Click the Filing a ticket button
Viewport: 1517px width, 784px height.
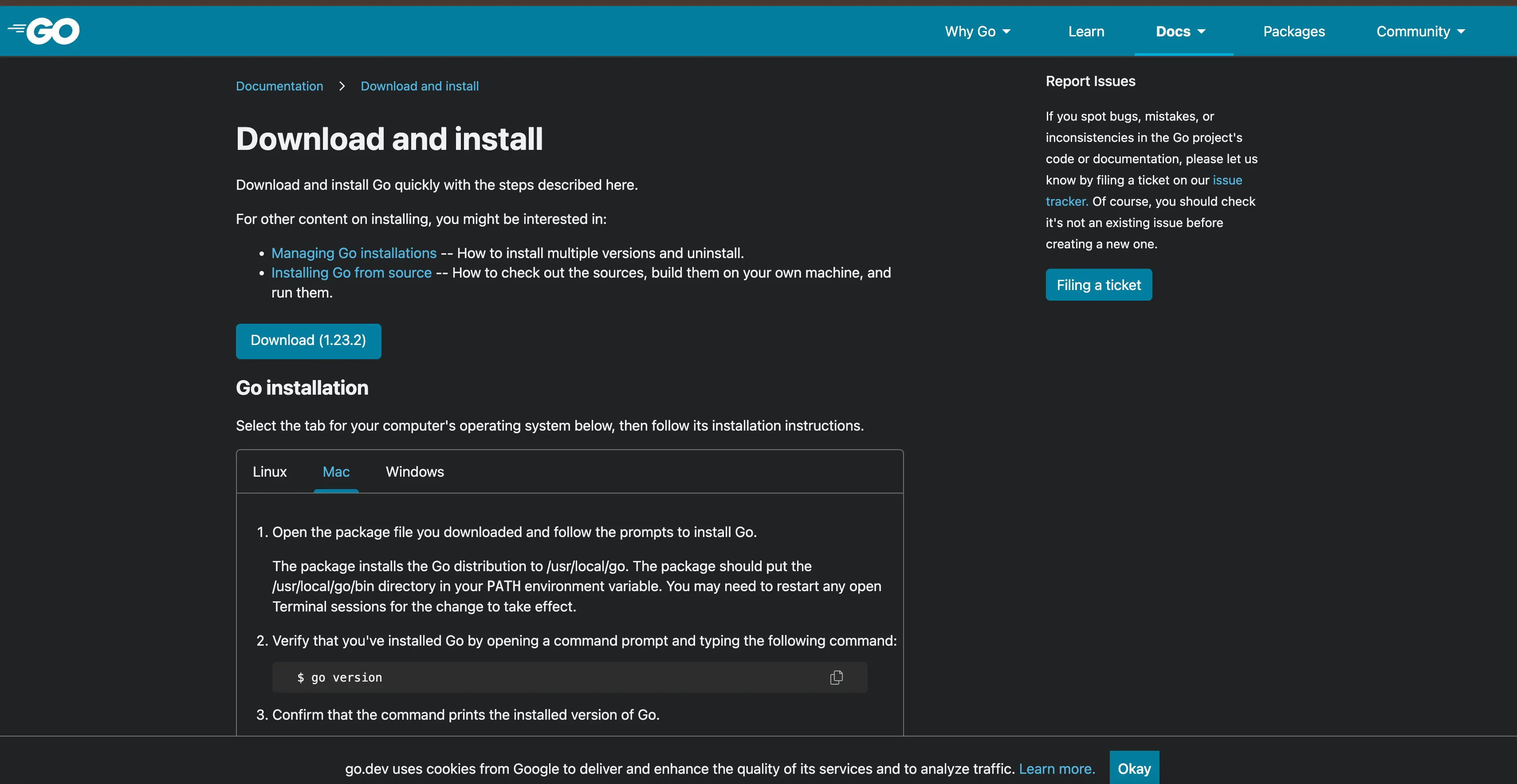(x=1099, y=285)
